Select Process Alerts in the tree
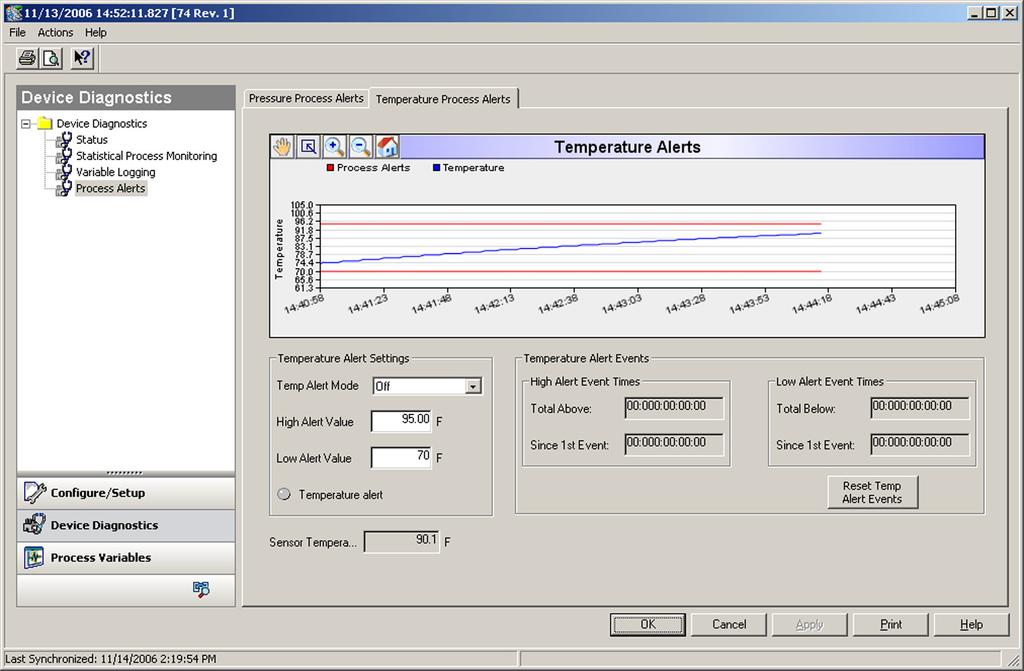This screenshot has width=1024, height=671. click(110, 189)
